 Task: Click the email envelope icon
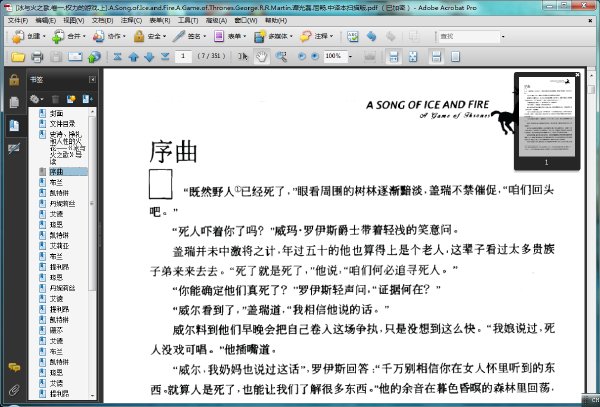tap(75, 57)
